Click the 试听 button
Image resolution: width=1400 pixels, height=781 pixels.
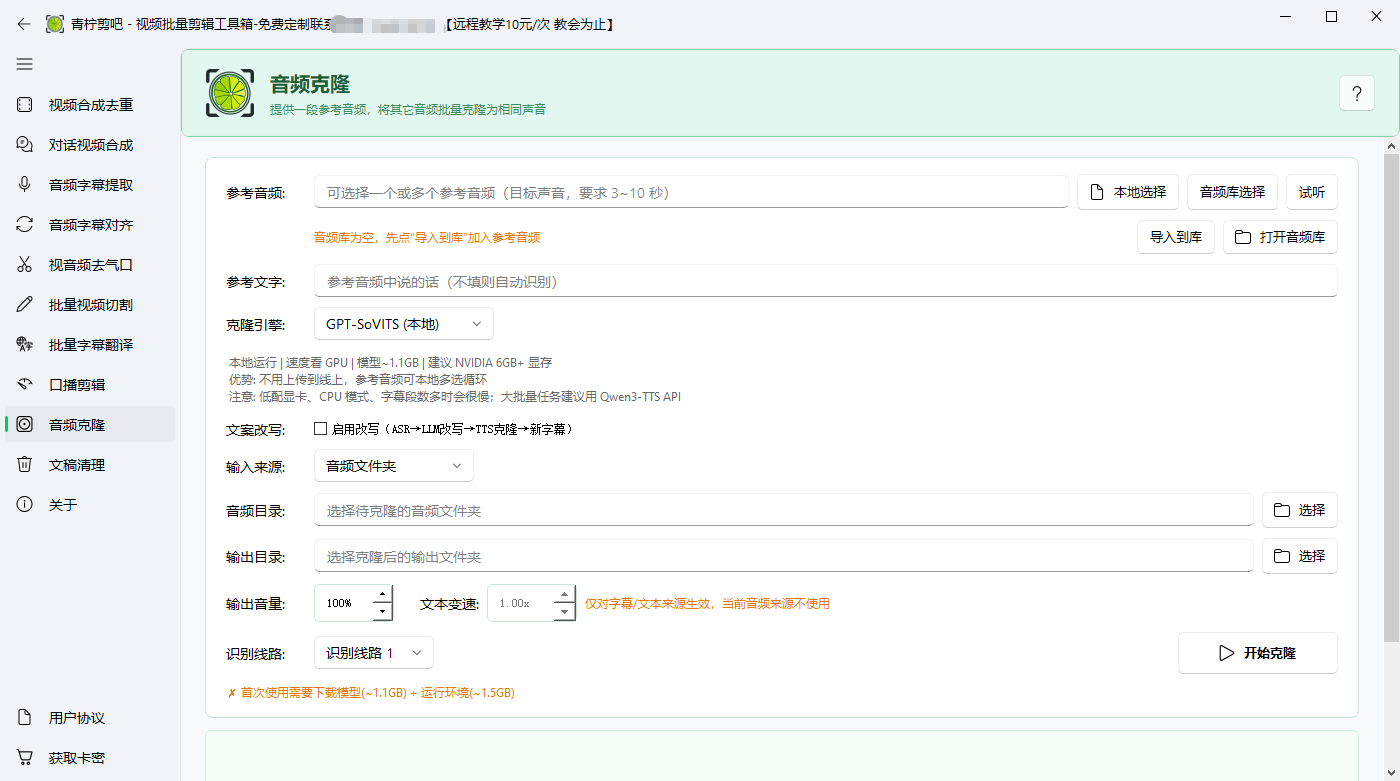(x=1311, y=192)
